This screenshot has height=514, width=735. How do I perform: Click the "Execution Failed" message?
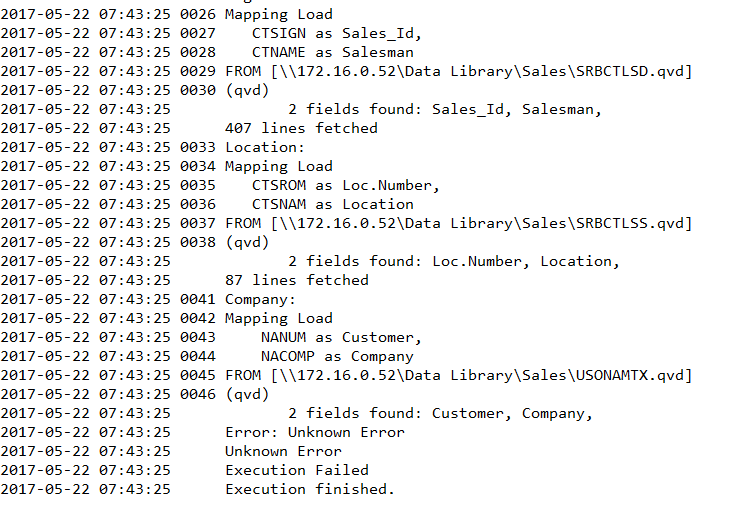(296, 470)
